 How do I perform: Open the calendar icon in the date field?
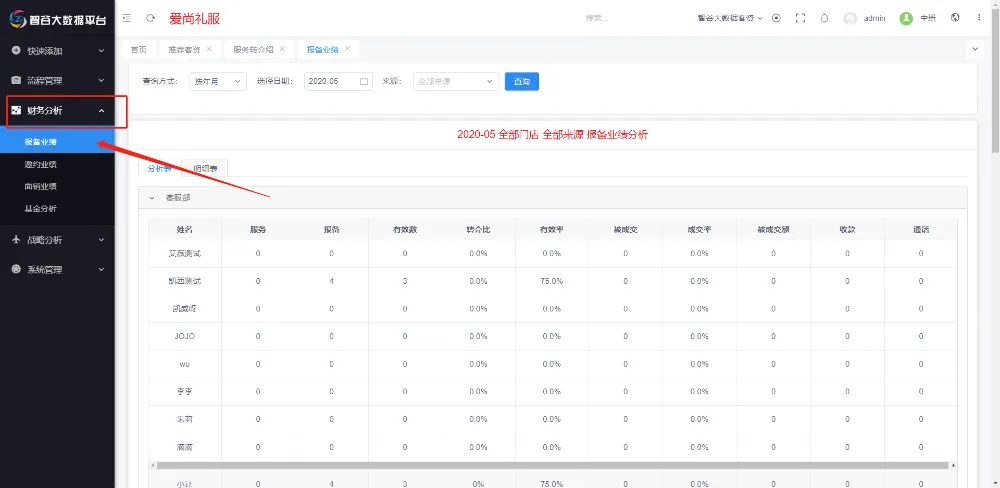(364, 81)
